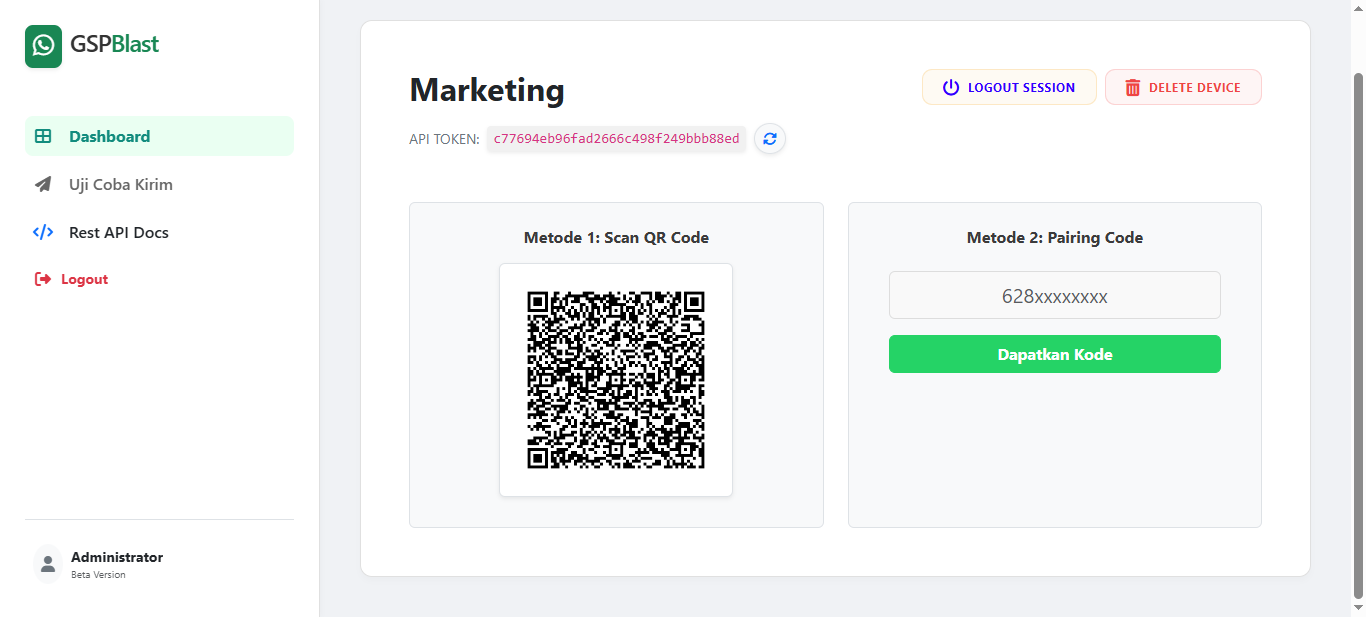
Task: Click the paper plane icon beside Uji Coba Kirim
Action: 42,184
